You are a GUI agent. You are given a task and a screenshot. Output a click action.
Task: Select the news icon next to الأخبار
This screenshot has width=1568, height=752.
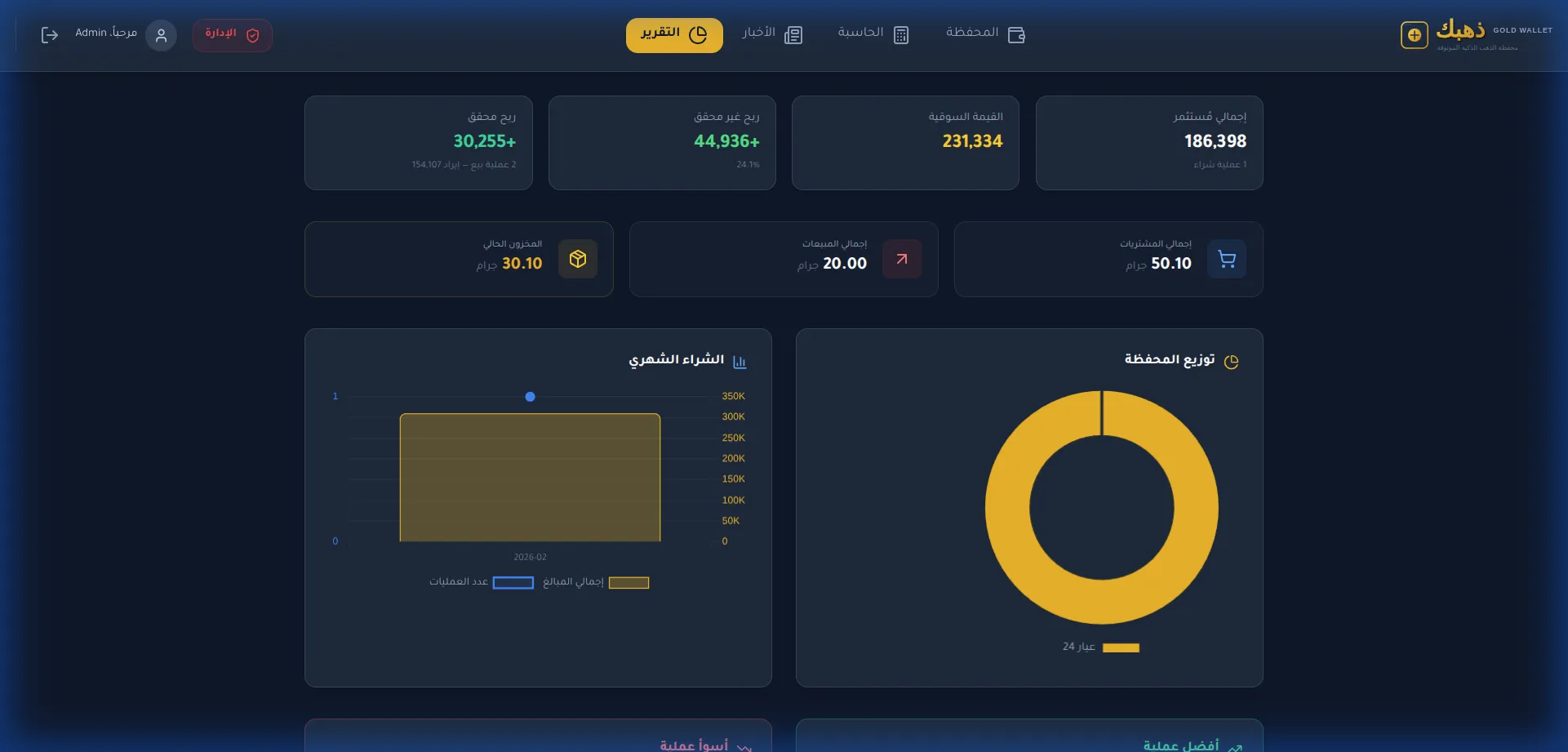(793, 35)
